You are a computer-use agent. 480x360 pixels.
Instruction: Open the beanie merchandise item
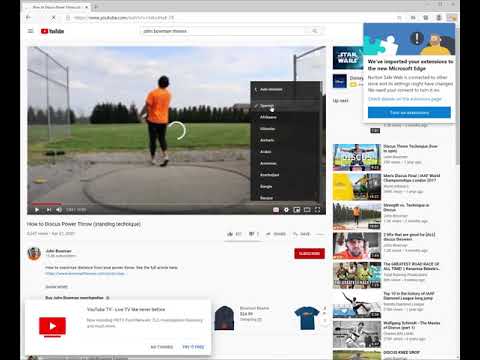tap(224, 318)
